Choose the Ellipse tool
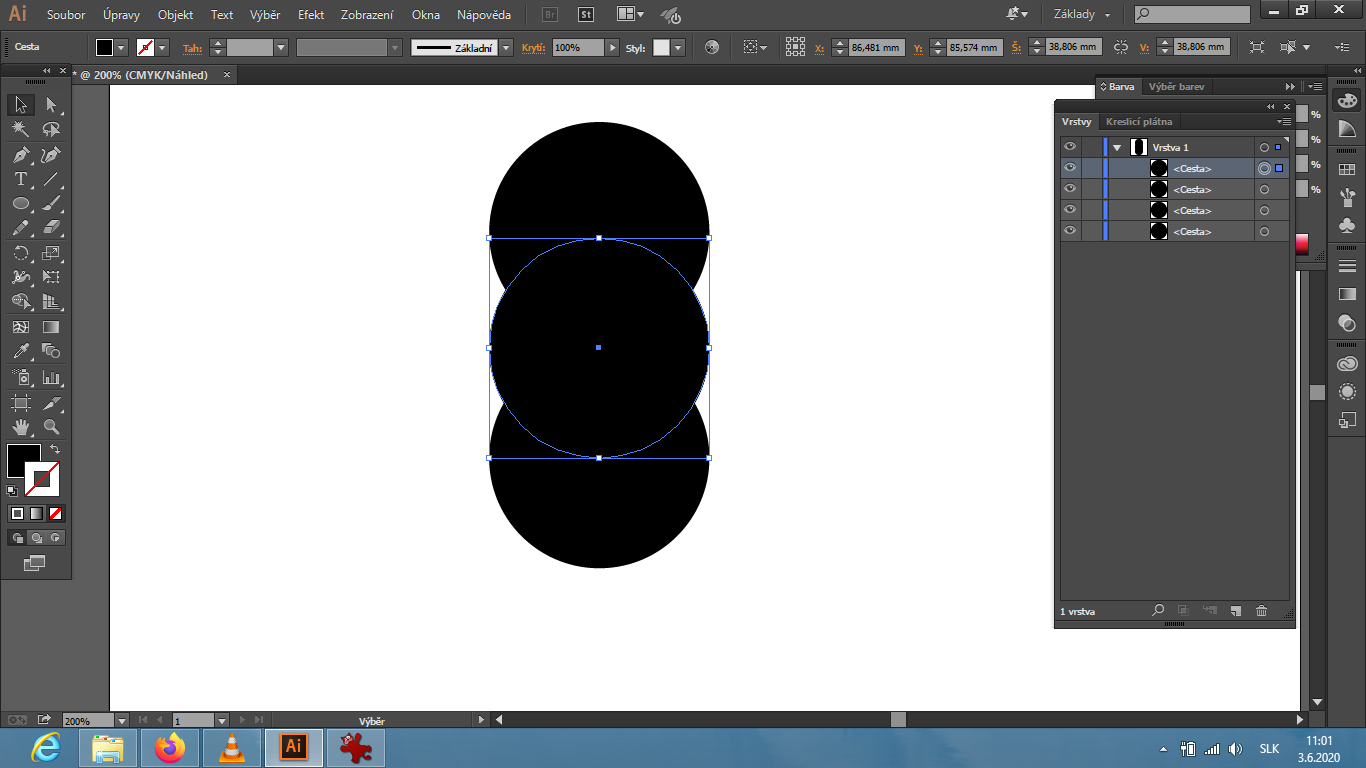Image resolution: width=1366 pixels, height=768 pixels. [20, 204]
